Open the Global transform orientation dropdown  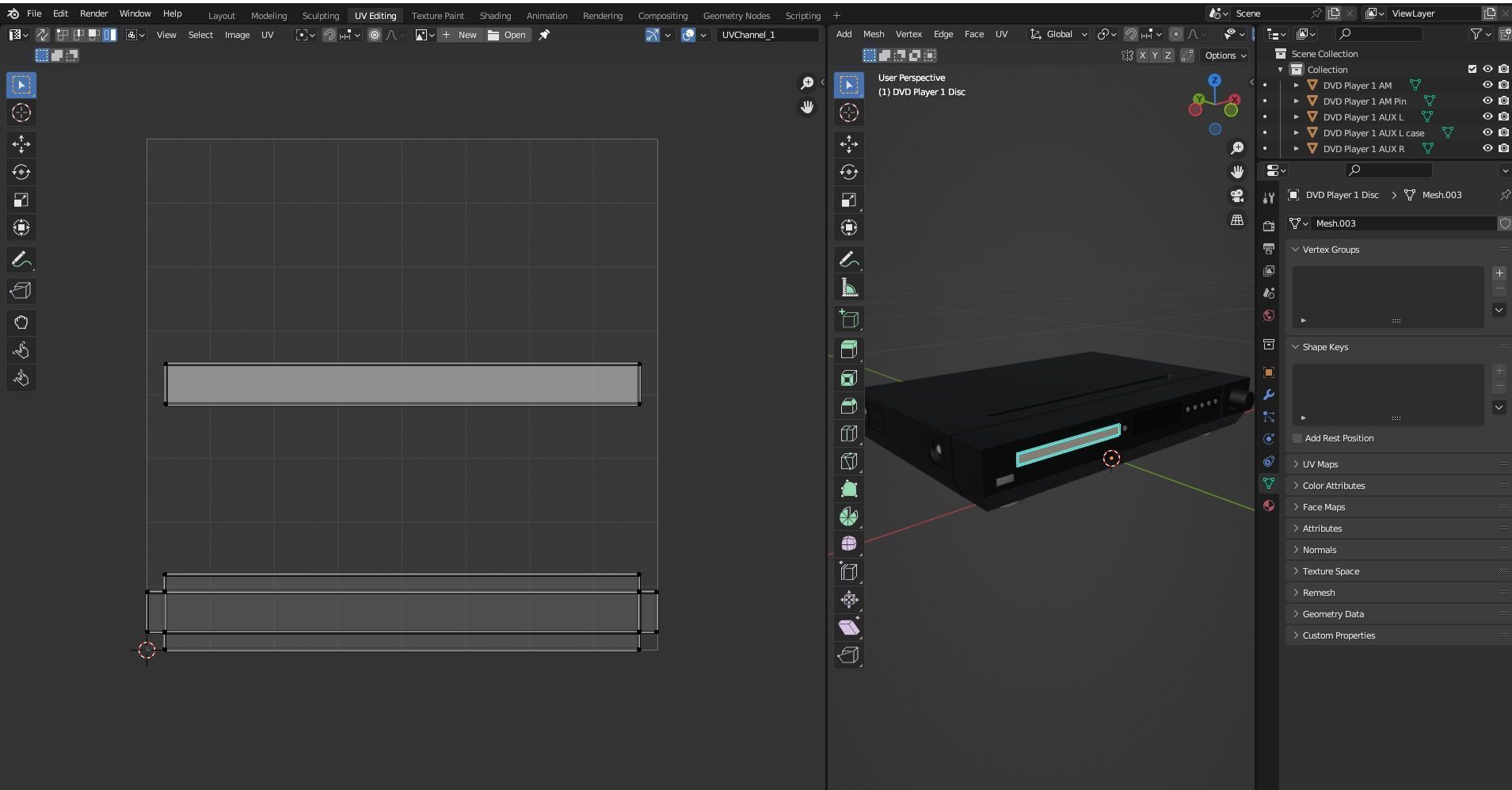1059,34
